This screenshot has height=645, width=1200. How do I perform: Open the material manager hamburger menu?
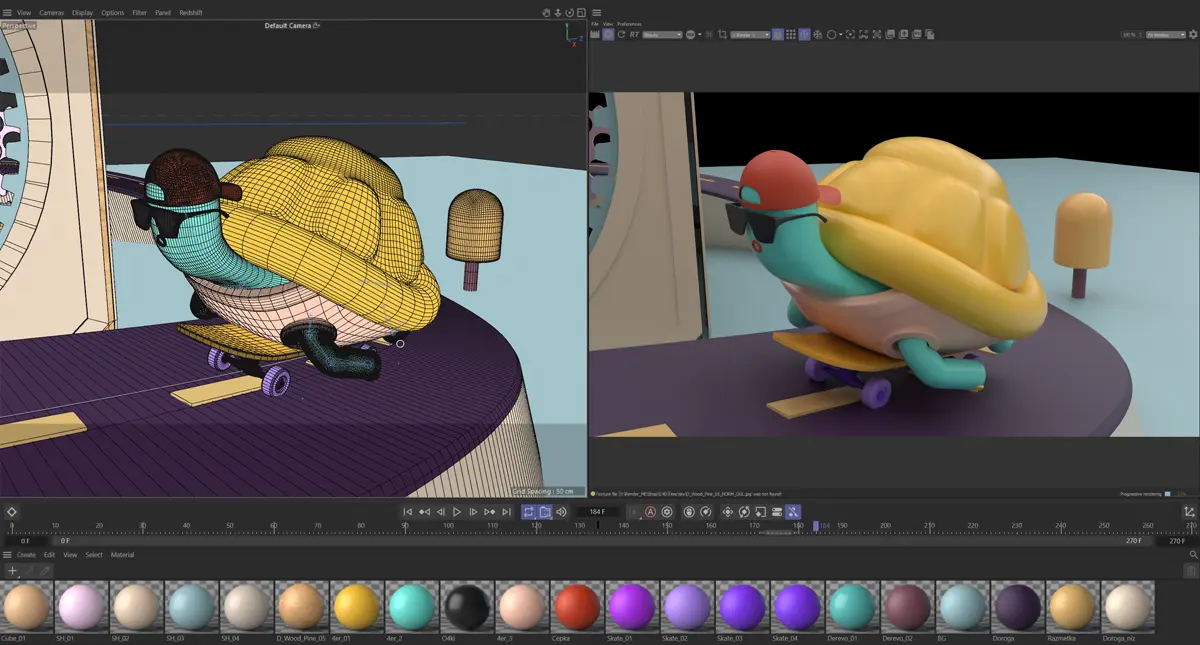(x=7, y=555)
